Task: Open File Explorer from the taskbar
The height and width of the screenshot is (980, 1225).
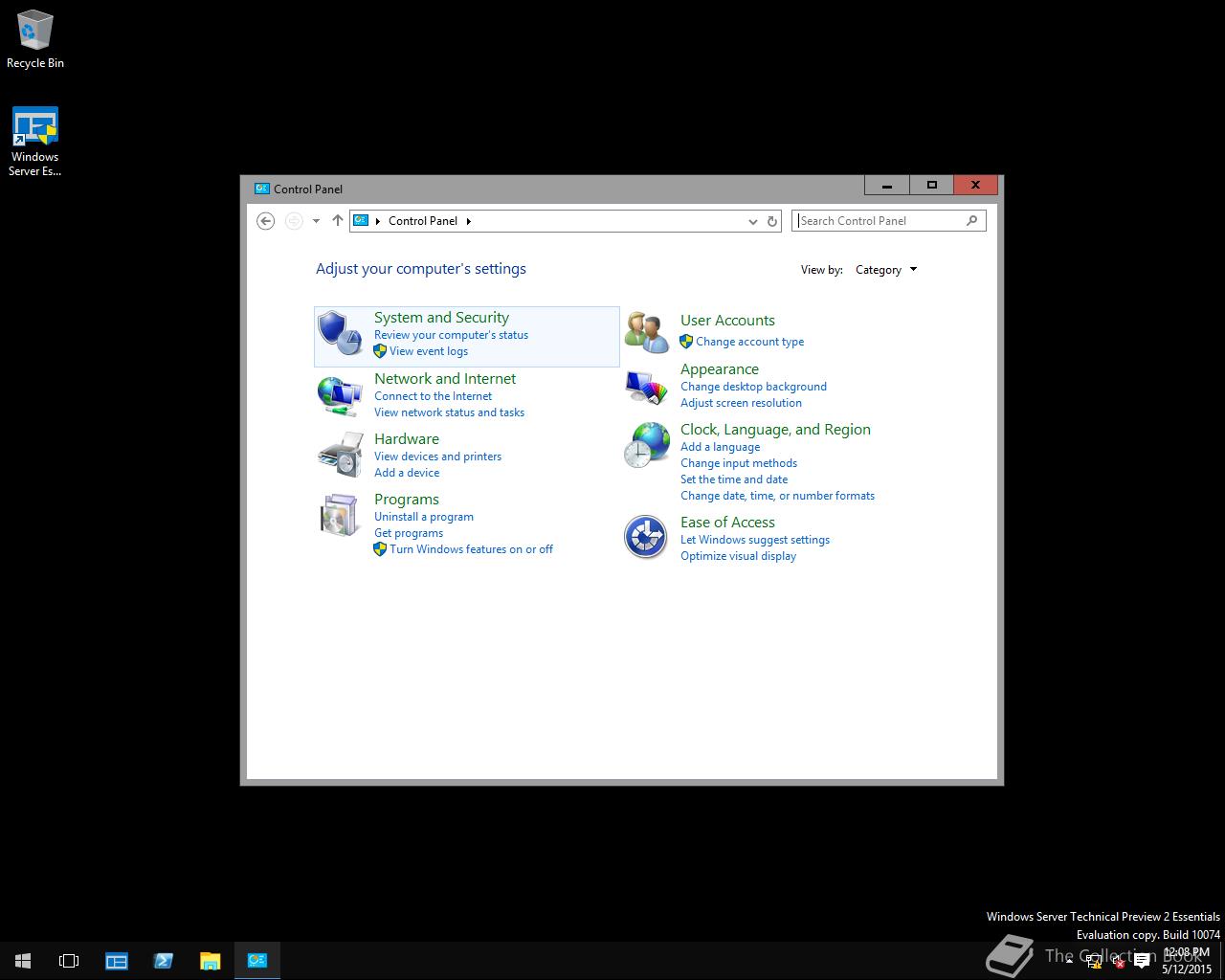Action: click(211, 961)
